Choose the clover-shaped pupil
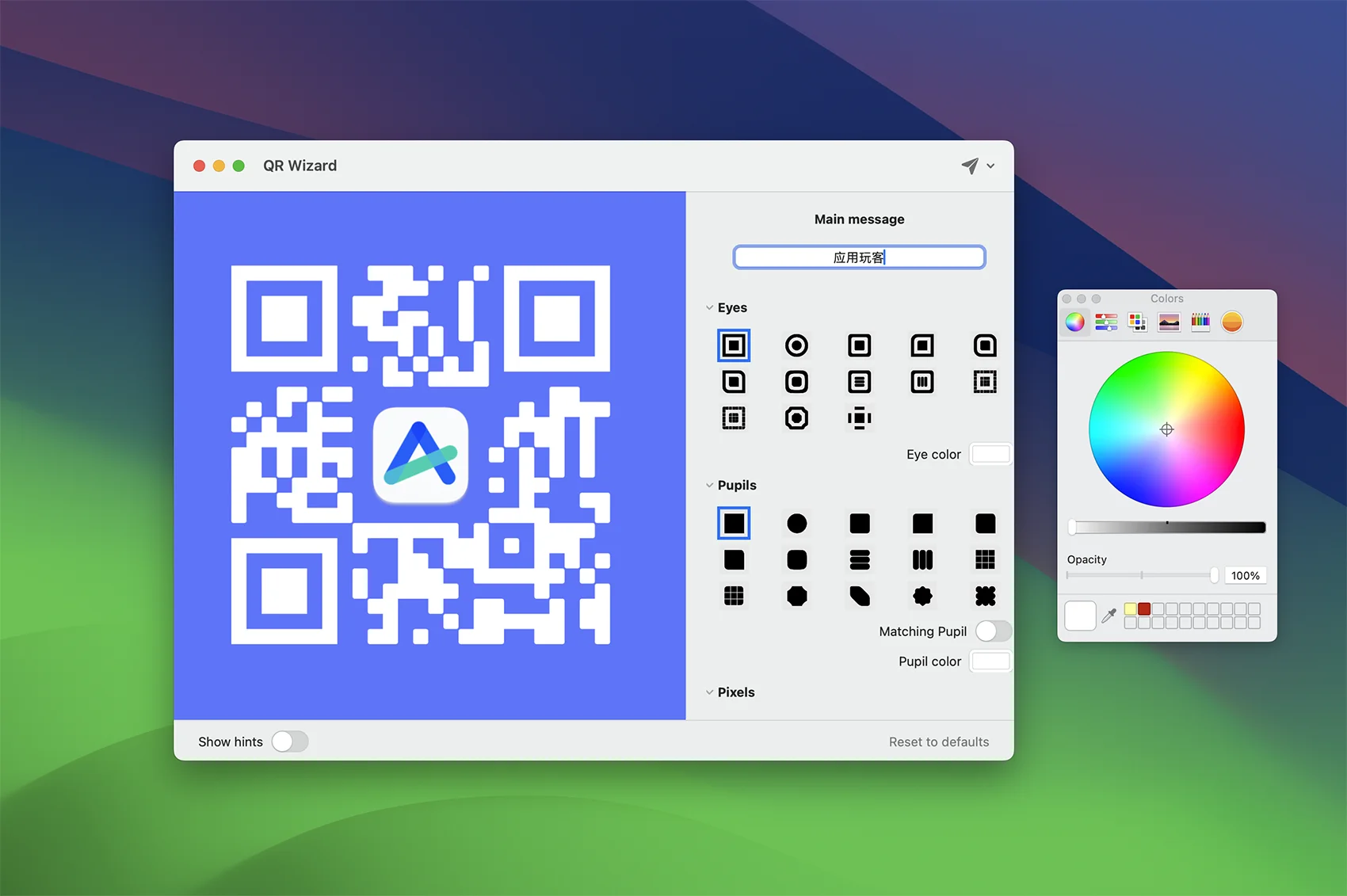Image resolution: width=1347 pixels, height=896 pixels. (x=985, y=596)
